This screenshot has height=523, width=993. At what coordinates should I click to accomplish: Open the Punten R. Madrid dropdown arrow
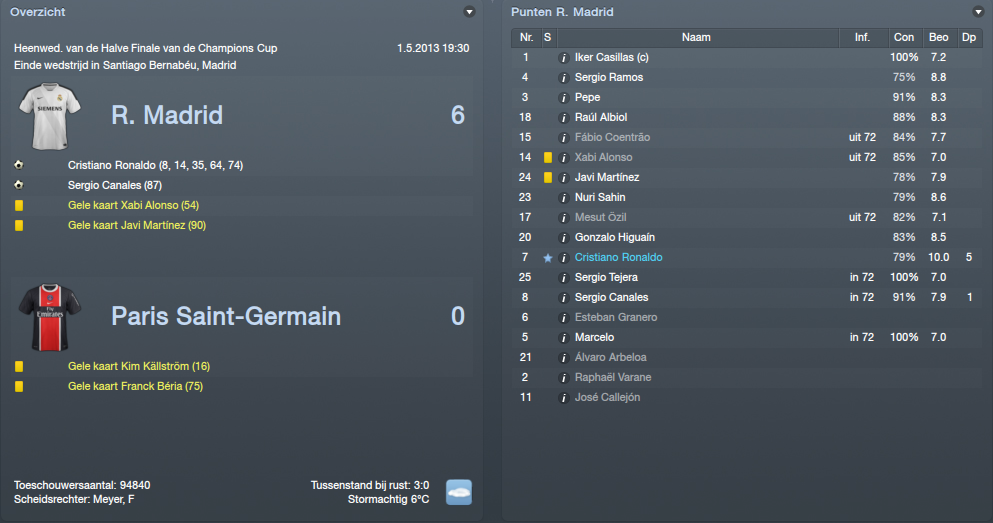coord(977,12)
